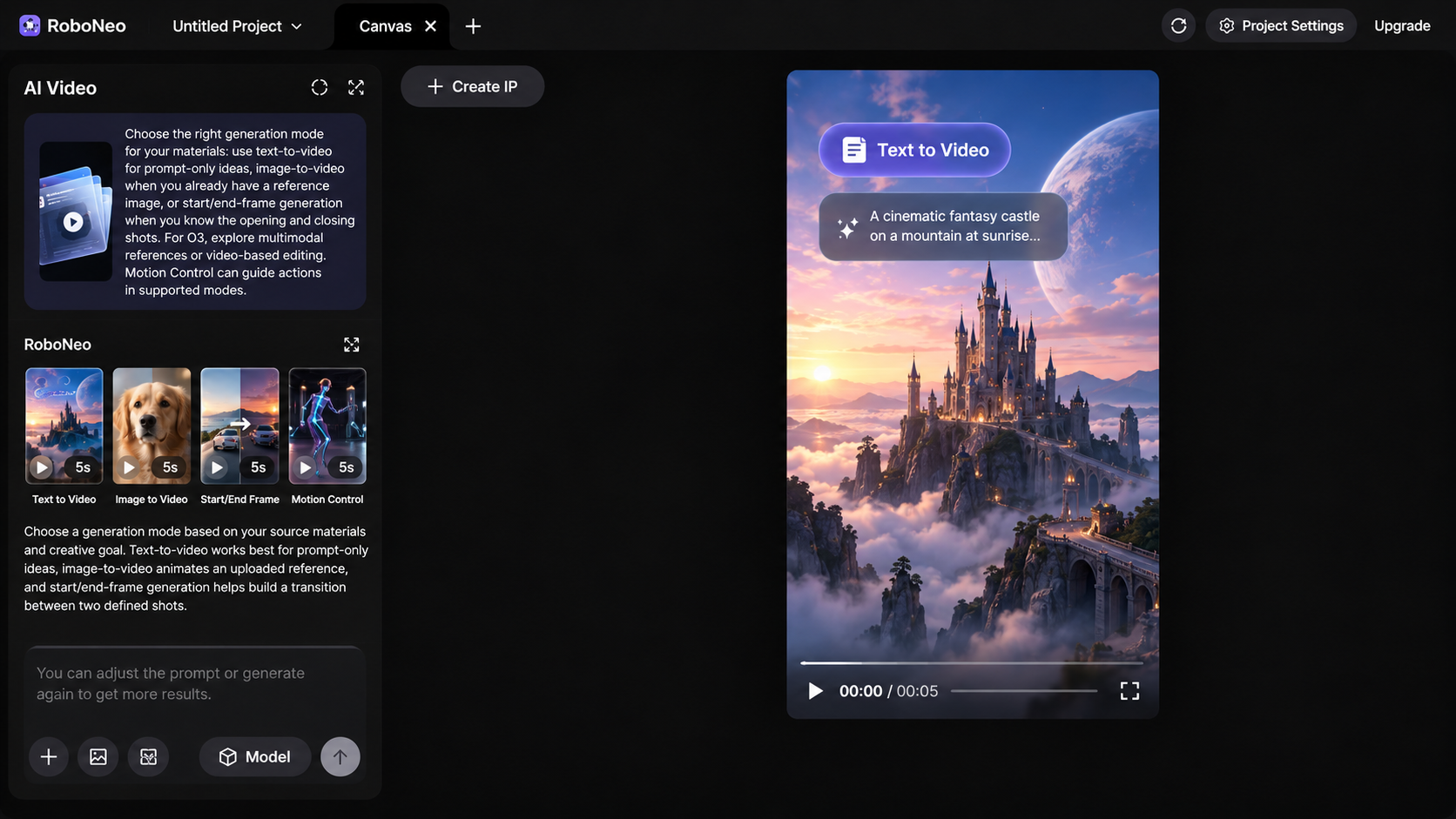Click the AI Video panel title
The height and width of the screenshot is (819, 1456).
point(60,88)
